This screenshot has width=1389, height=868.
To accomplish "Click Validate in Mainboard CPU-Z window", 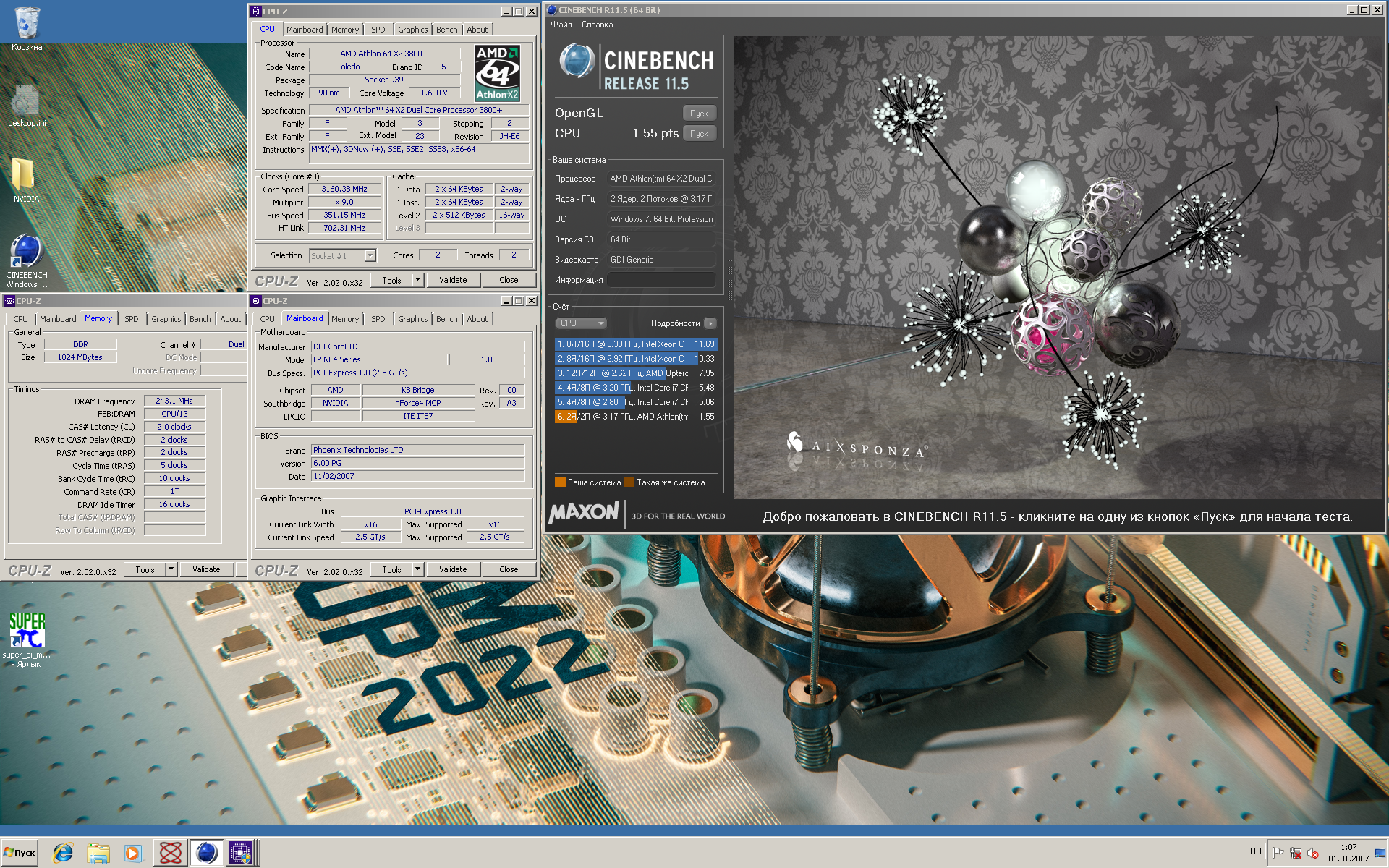I will pyautogui.click(x=453, y=569).
